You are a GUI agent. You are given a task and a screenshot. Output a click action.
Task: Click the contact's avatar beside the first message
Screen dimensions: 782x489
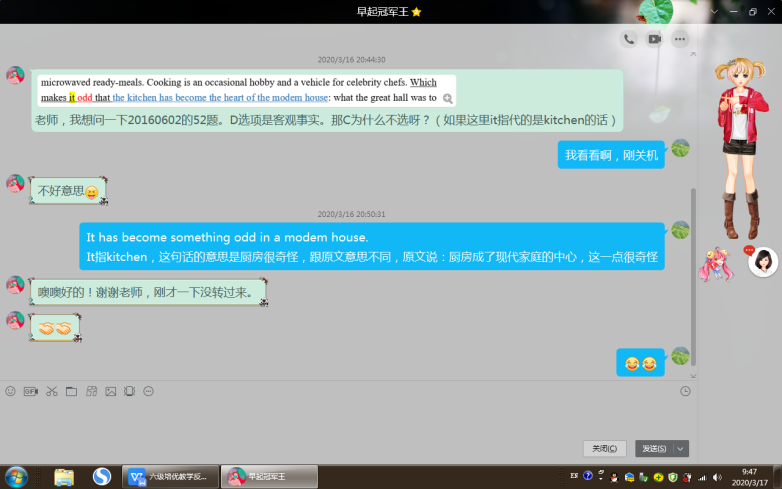15,75
